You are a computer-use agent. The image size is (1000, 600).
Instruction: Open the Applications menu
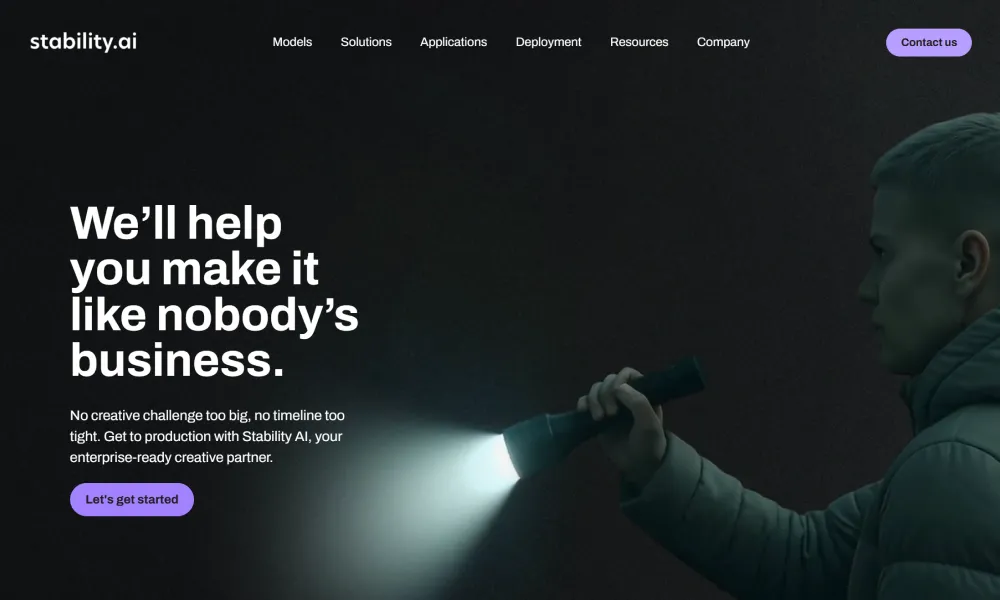[x=453, y=42]
